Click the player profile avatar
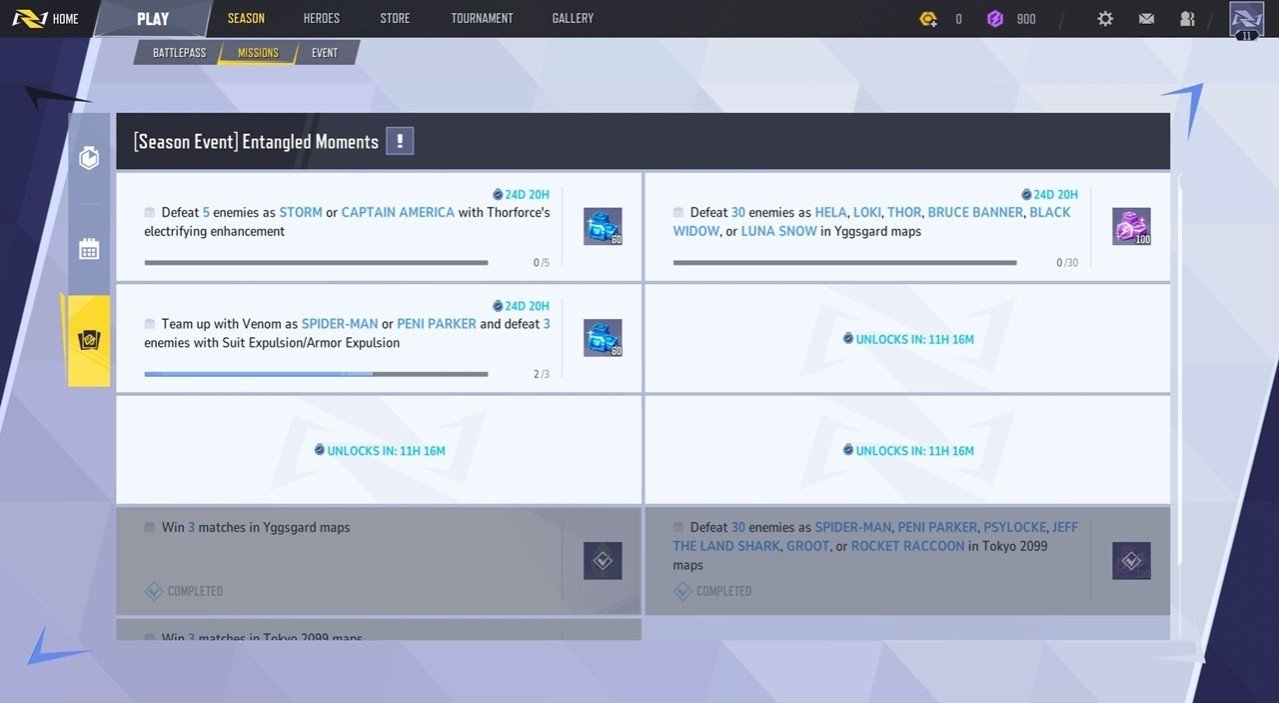The width and height of the screenshot is (1279, 703). 1247,19
